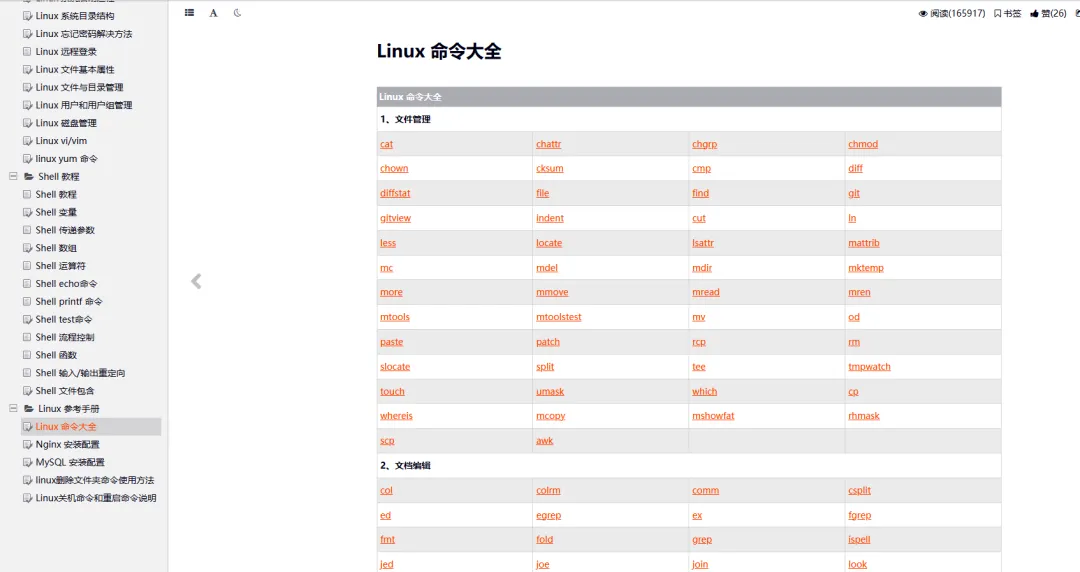Open Shell 流程控制 chapter
Image resolution: width=1080 pixels, height=572 pixels.
(x=65, y=338)
